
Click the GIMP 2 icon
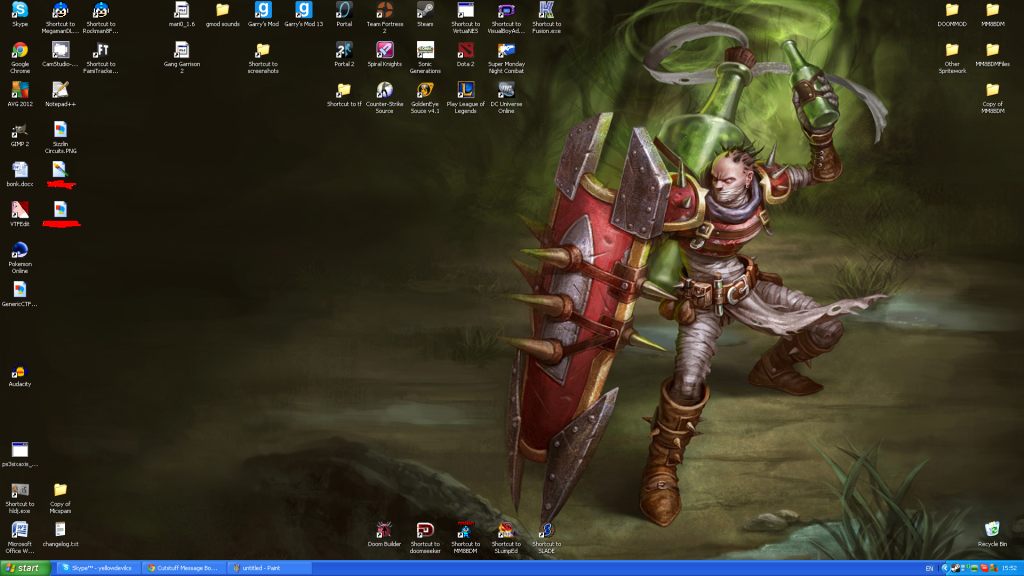tap(20, 131)
